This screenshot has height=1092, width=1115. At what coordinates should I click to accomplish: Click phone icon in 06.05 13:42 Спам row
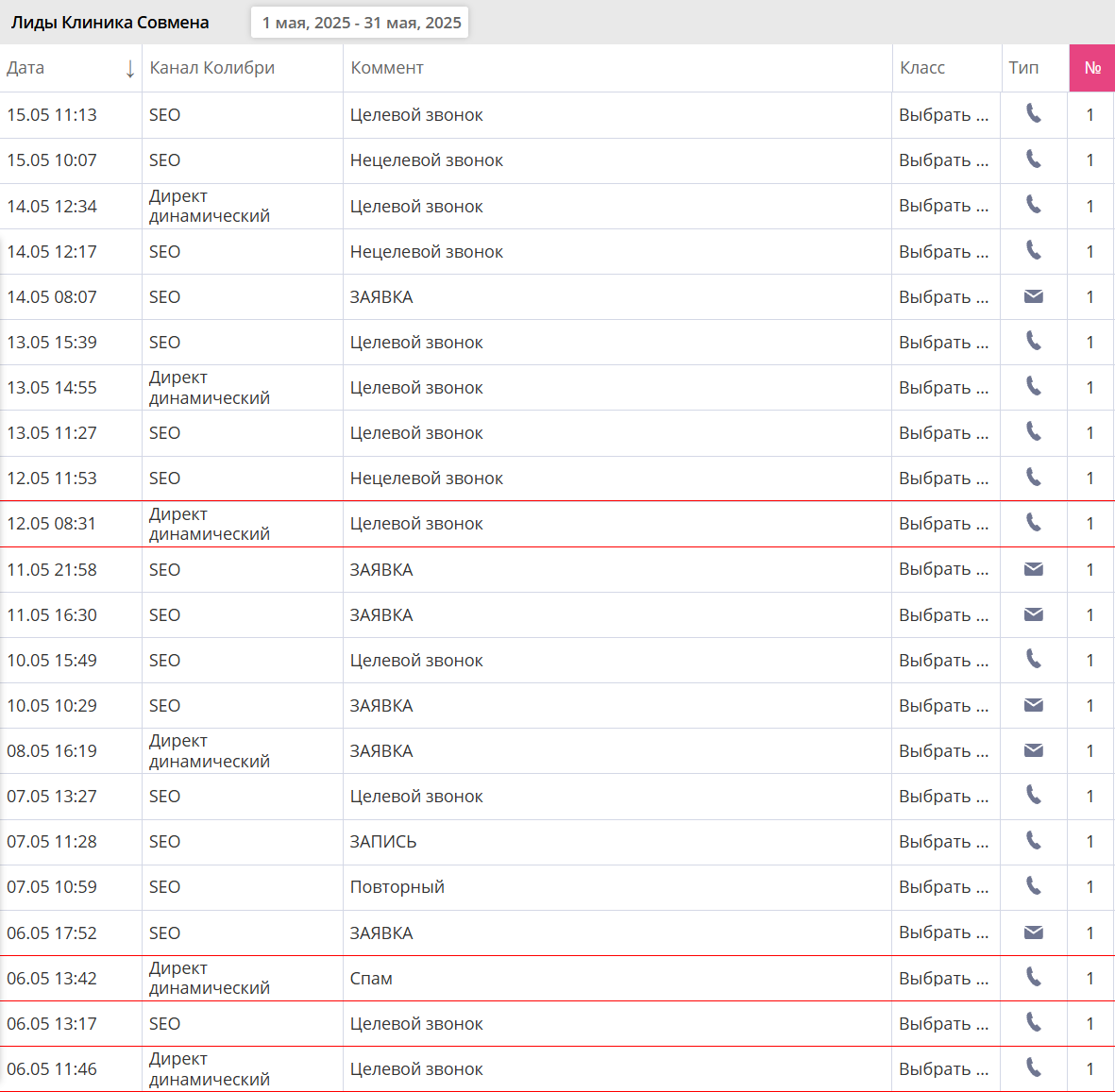point(1033,978)
